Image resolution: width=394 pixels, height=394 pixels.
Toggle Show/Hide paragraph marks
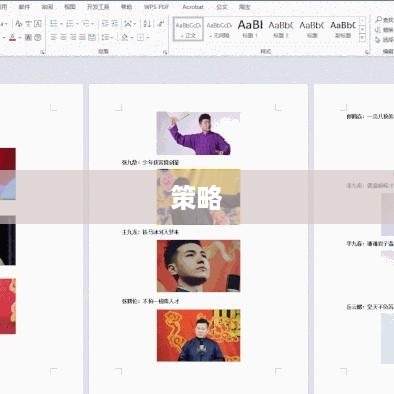point(161,24)
